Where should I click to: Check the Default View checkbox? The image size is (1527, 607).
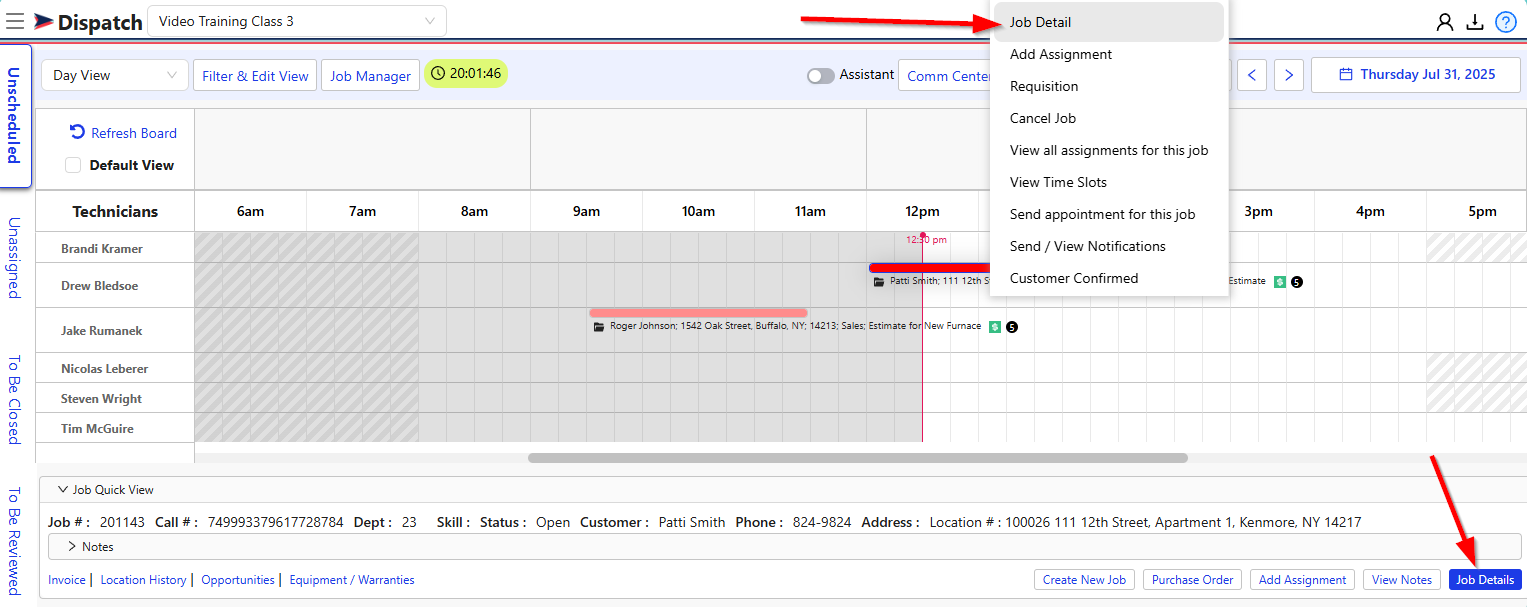[x=73, y=165]
